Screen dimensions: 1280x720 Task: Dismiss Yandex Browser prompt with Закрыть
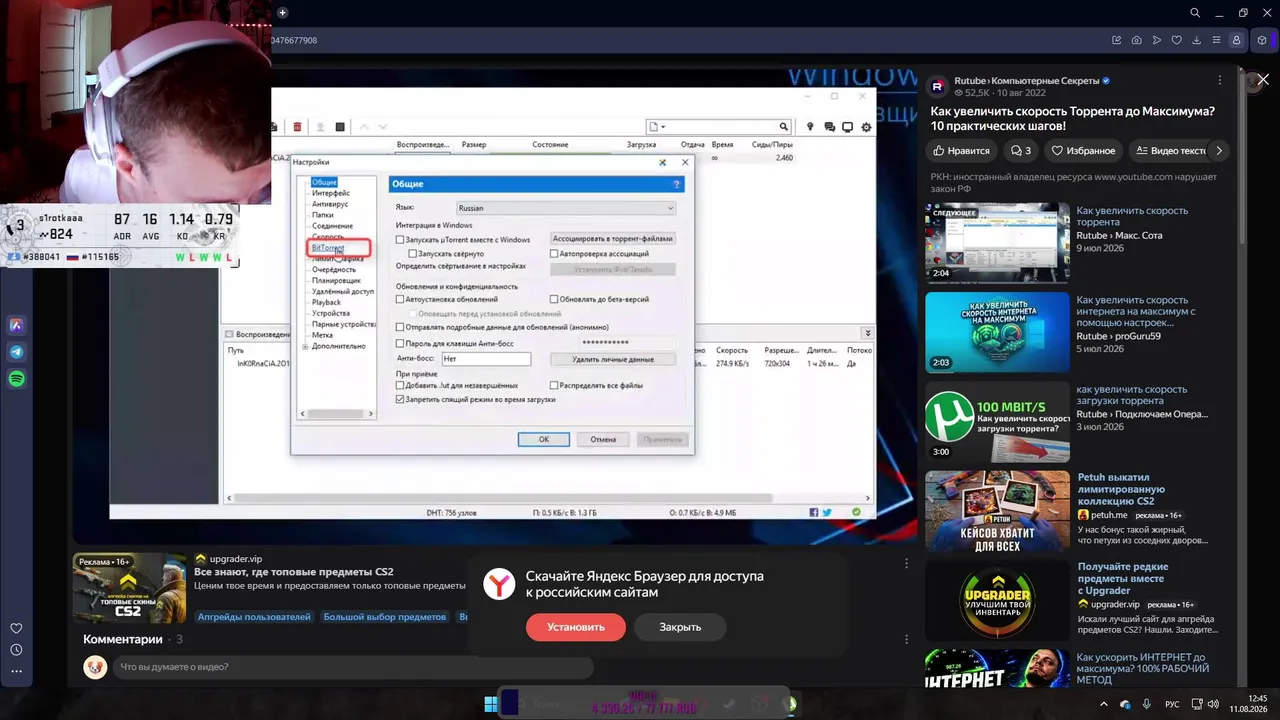[680, 627]
